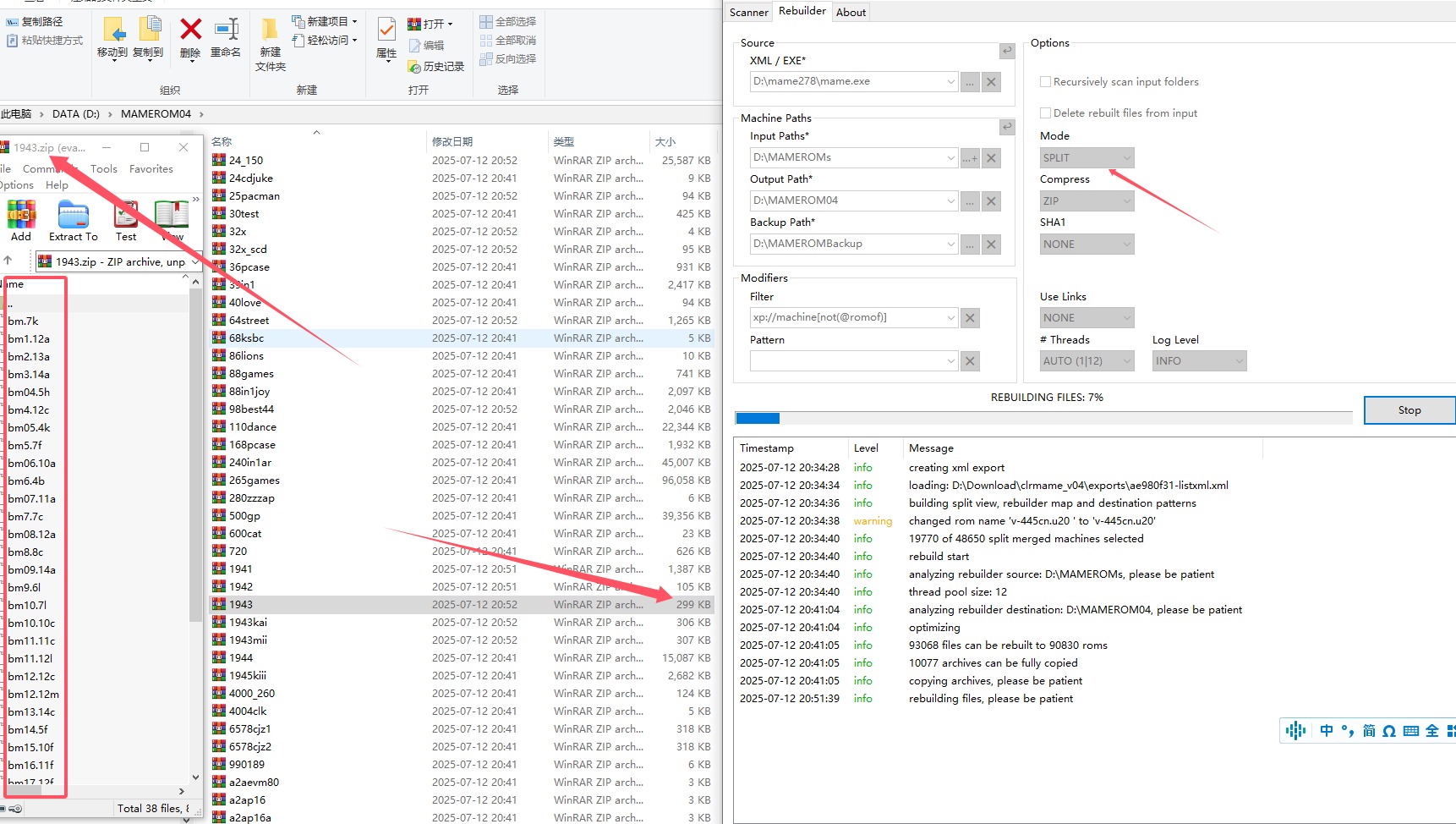Click reset arrow icon in Source section
Screen dimensions: 1456x824
[x=1007, y=51]
